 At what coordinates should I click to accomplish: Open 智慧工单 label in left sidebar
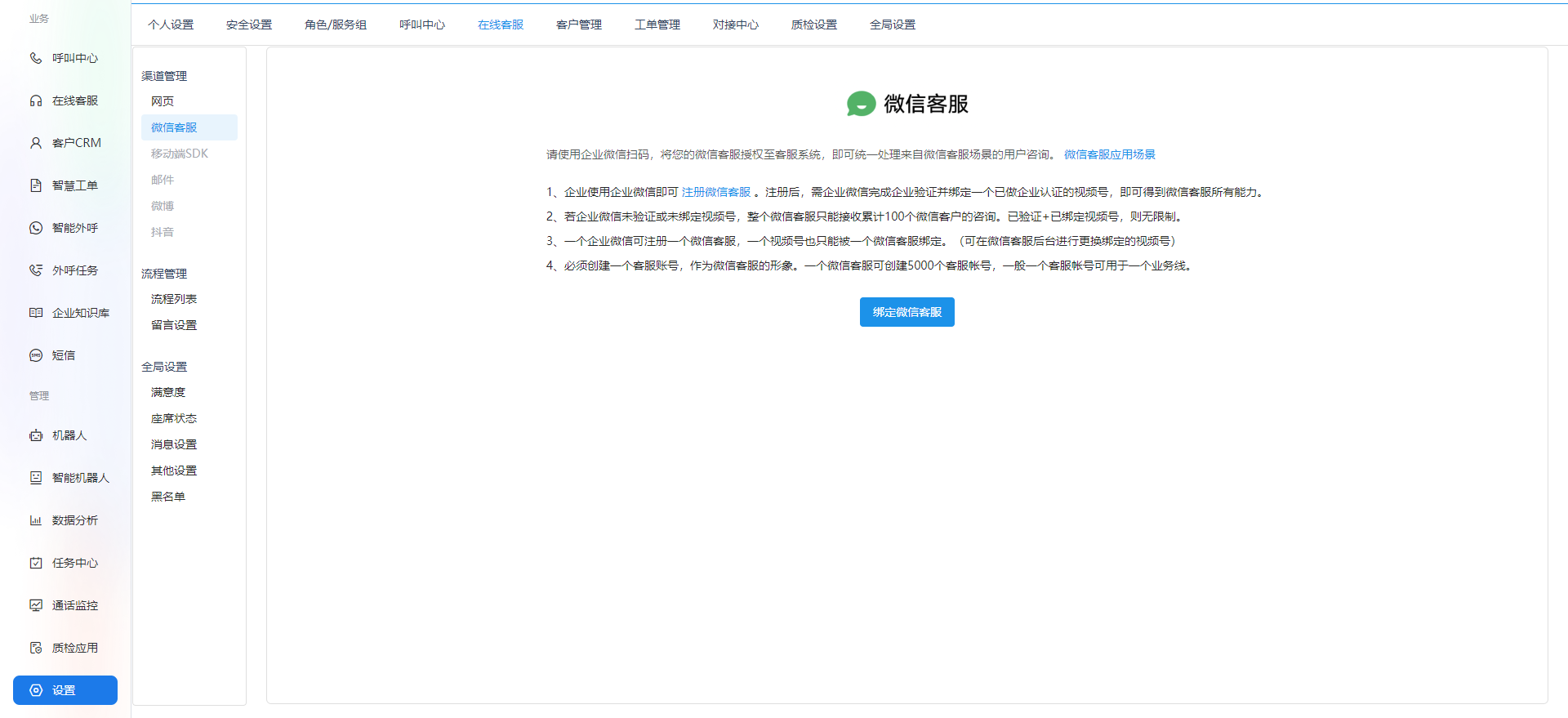pos(75,185)
